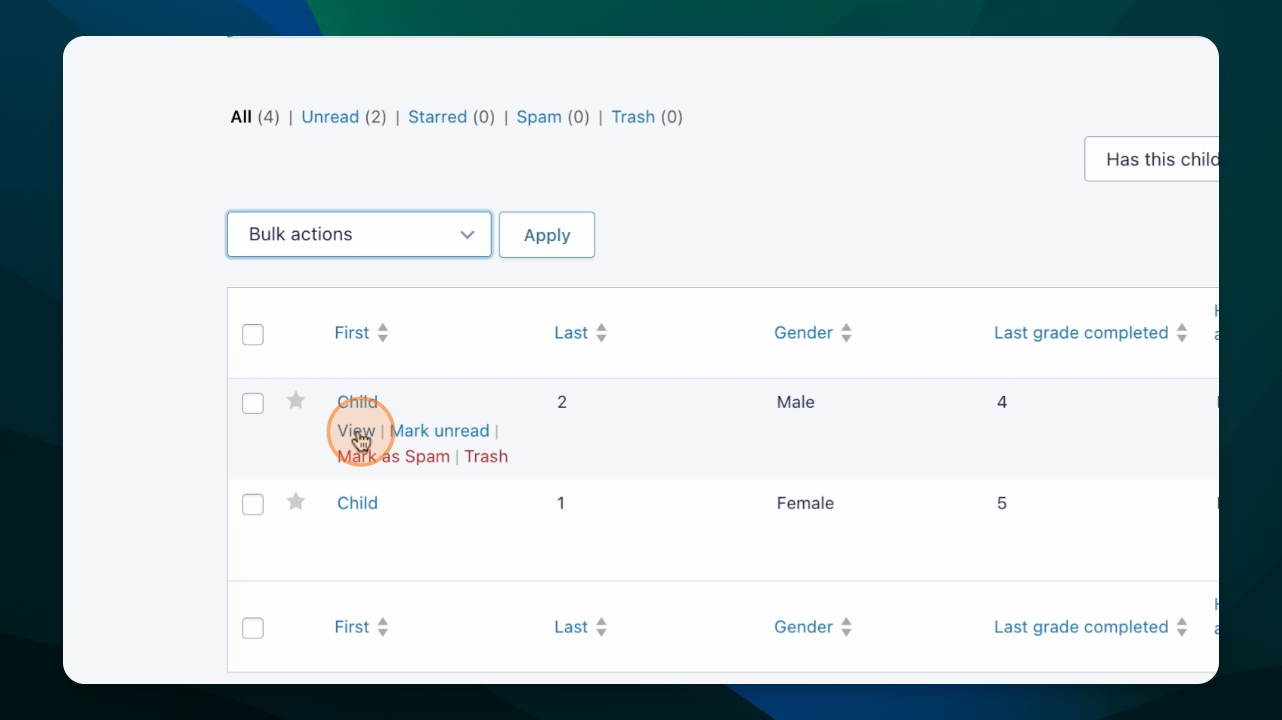Click sort arrows beside Last in the table footer
1282x720 pixels.
coord(601,627)
